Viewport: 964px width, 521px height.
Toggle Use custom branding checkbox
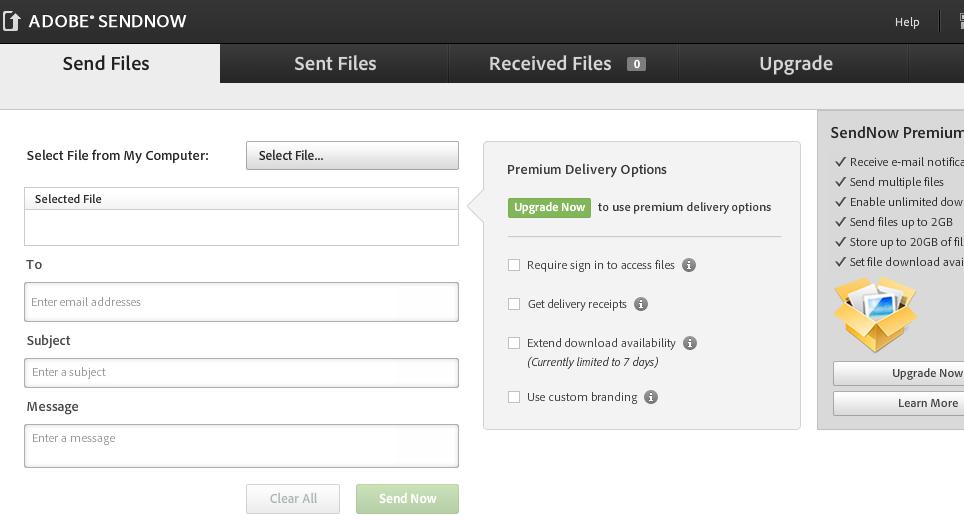[x=513, y=397]
